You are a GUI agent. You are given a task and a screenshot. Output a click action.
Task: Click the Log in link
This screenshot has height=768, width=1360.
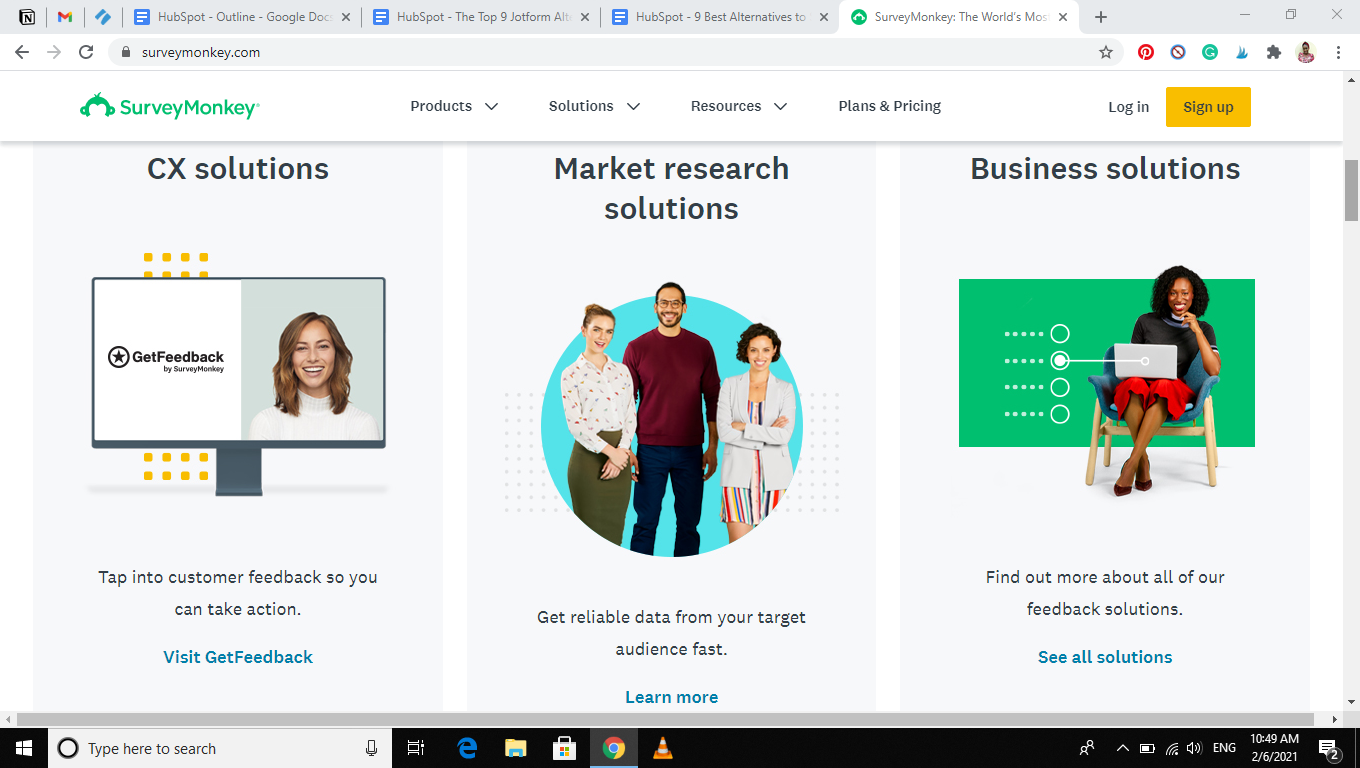click(1128, 107)
